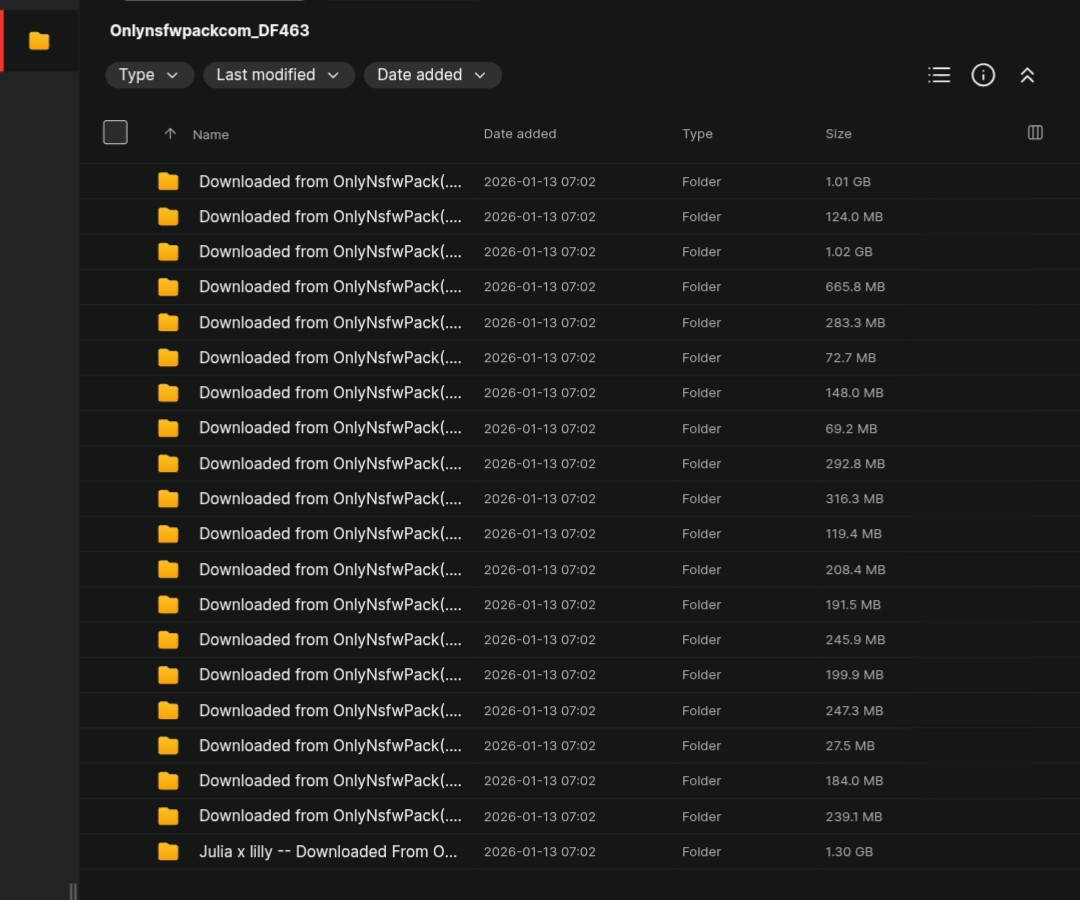Select the folder icon of the 245.9 MB row
This screenshot has width=1080, height=900.
pos(168,640)
